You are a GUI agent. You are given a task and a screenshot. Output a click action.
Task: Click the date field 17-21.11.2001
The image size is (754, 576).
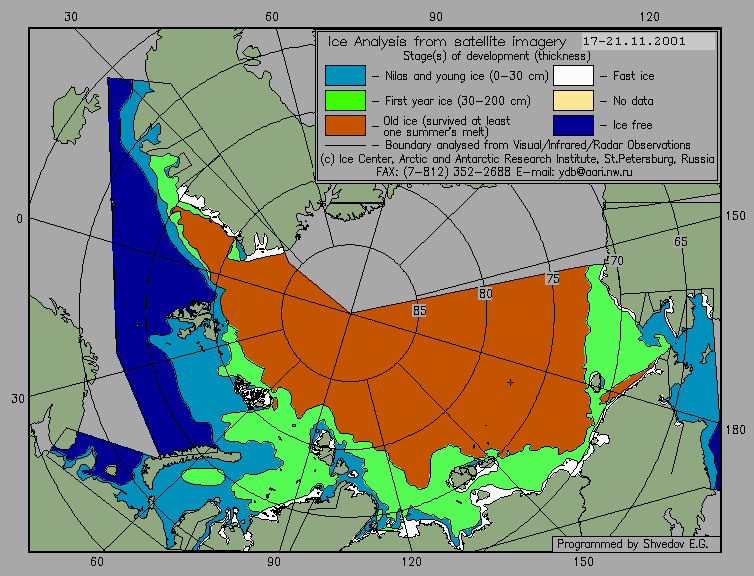[x=648, y=41]
